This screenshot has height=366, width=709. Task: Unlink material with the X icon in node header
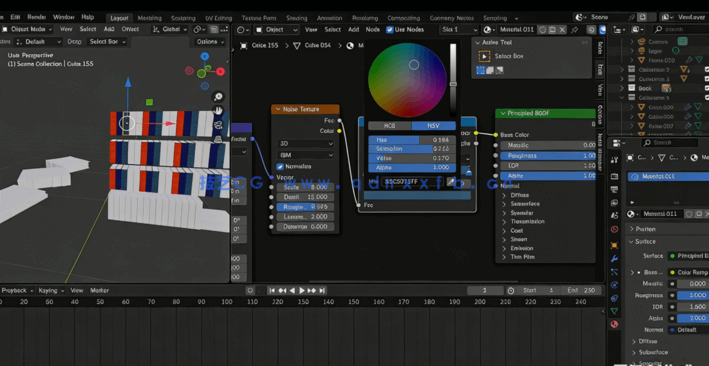(x=562, y=30)
